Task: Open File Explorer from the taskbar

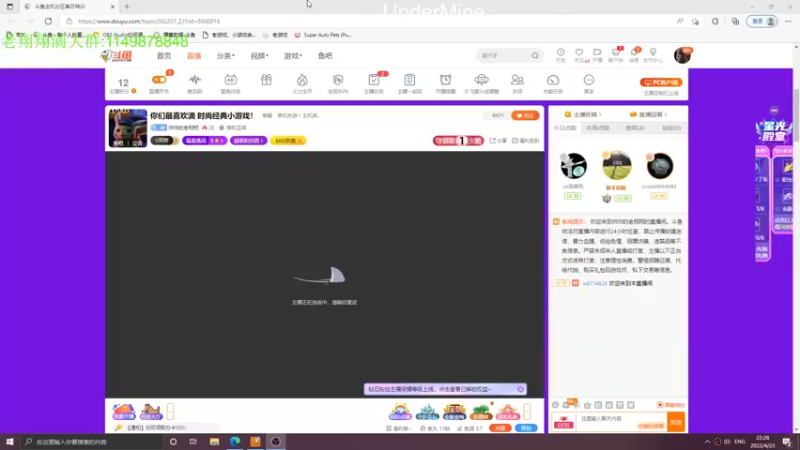Action: [214, 441]
